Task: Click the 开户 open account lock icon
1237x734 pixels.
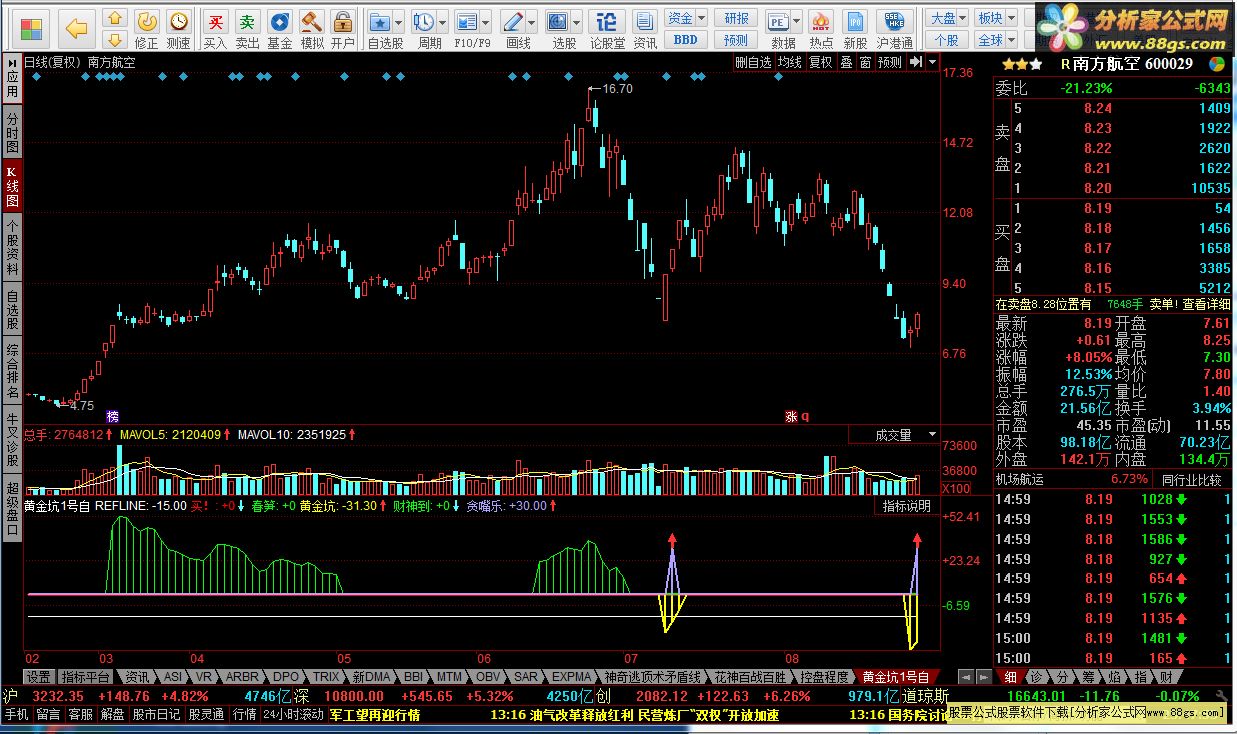Action: click(343, 29)
